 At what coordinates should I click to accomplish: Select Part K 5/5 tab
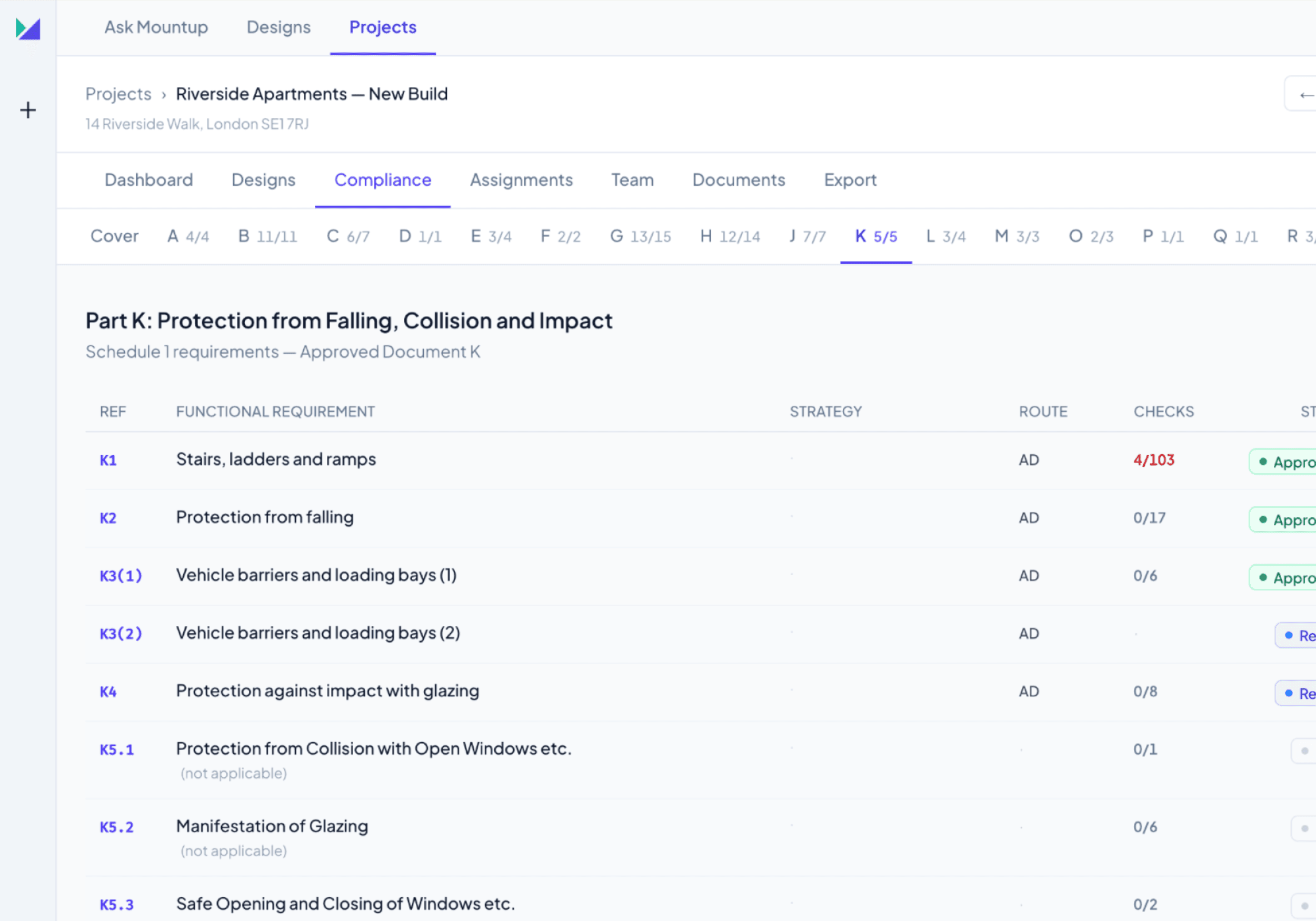pos(876,236)
